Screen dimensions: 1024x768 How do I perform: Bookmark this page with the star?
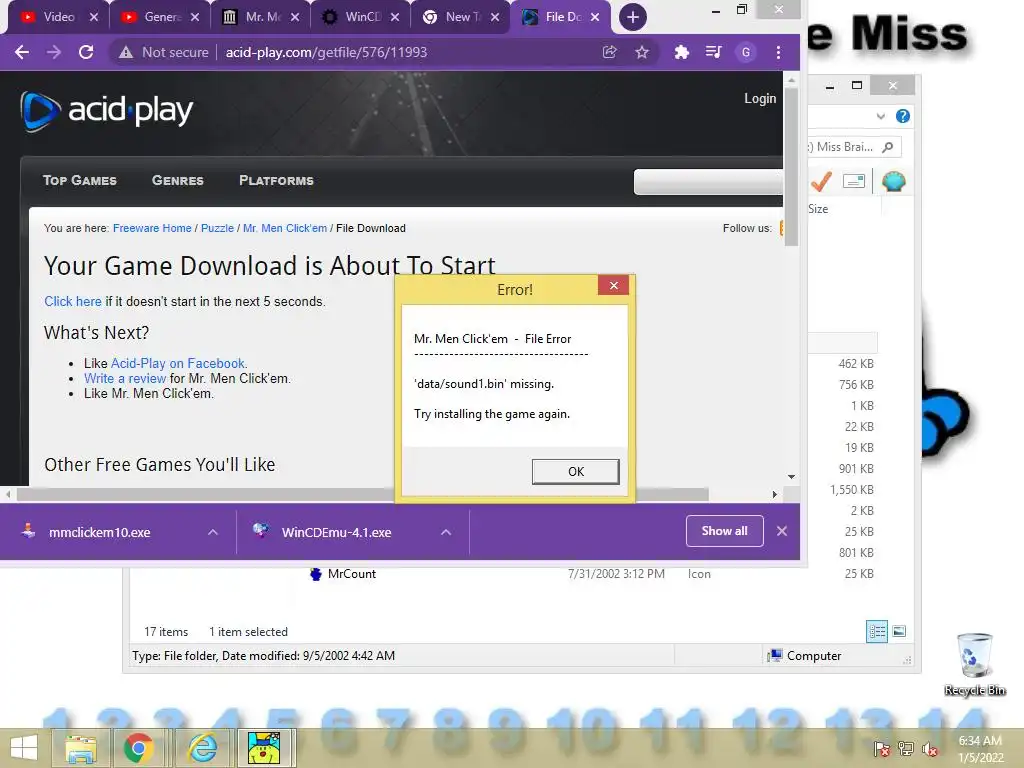(x=642, y=52)
